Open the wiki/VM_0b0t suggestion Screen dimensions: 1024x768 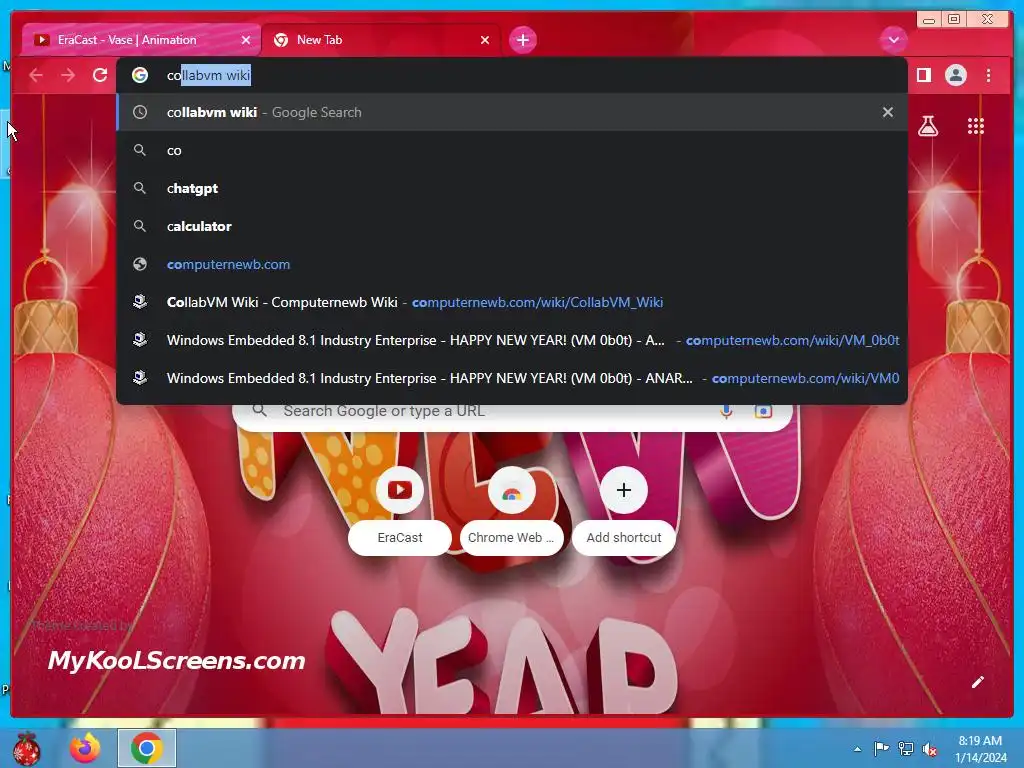click(x=512, y=340)
